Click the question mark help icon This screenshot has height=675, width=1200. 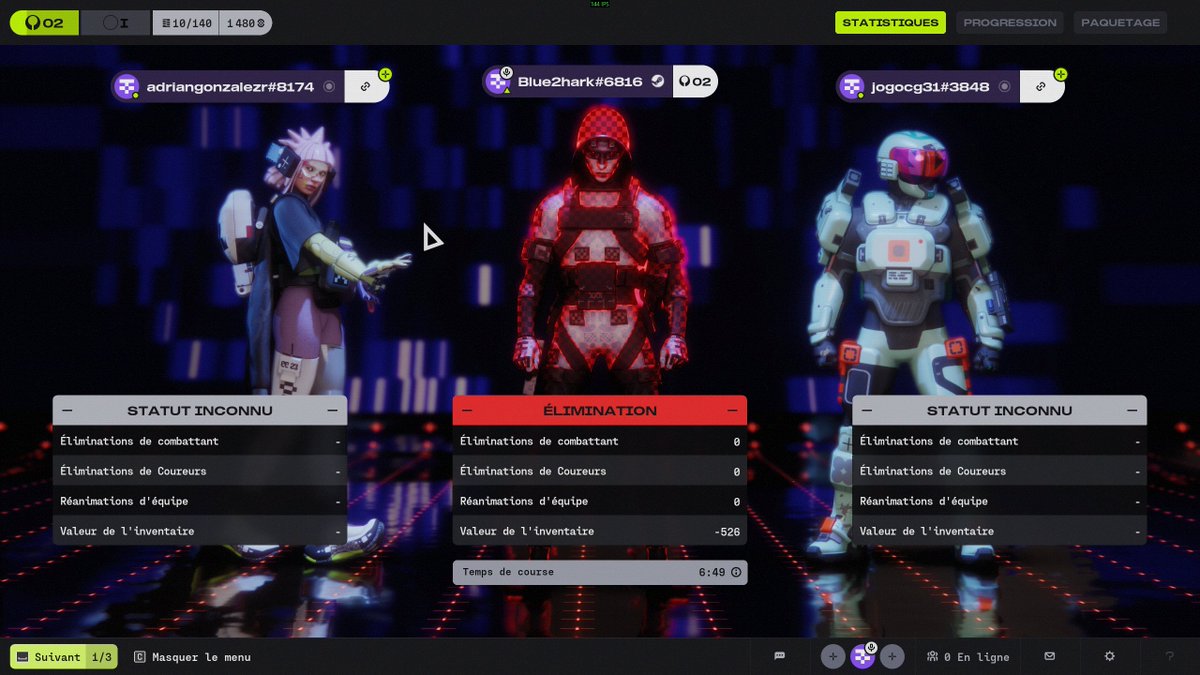1170,656
